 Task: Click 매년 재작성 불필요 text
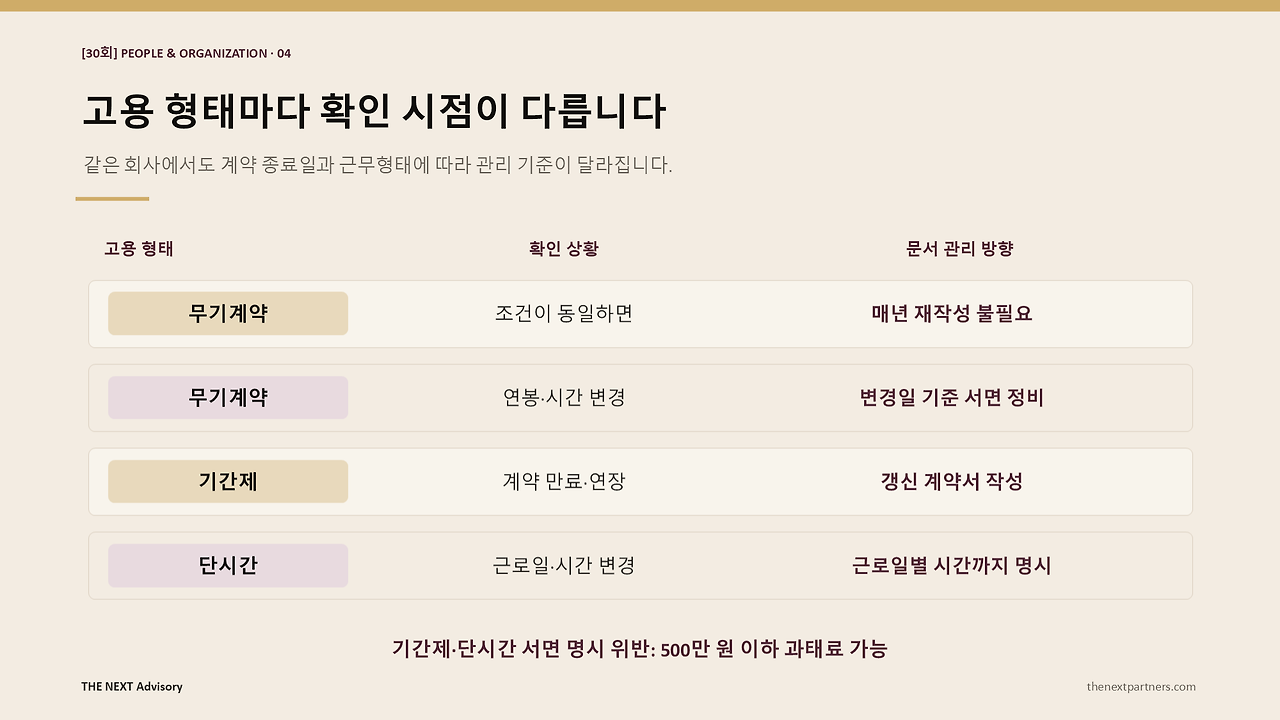pyautogui.click(x=952, y=313)
